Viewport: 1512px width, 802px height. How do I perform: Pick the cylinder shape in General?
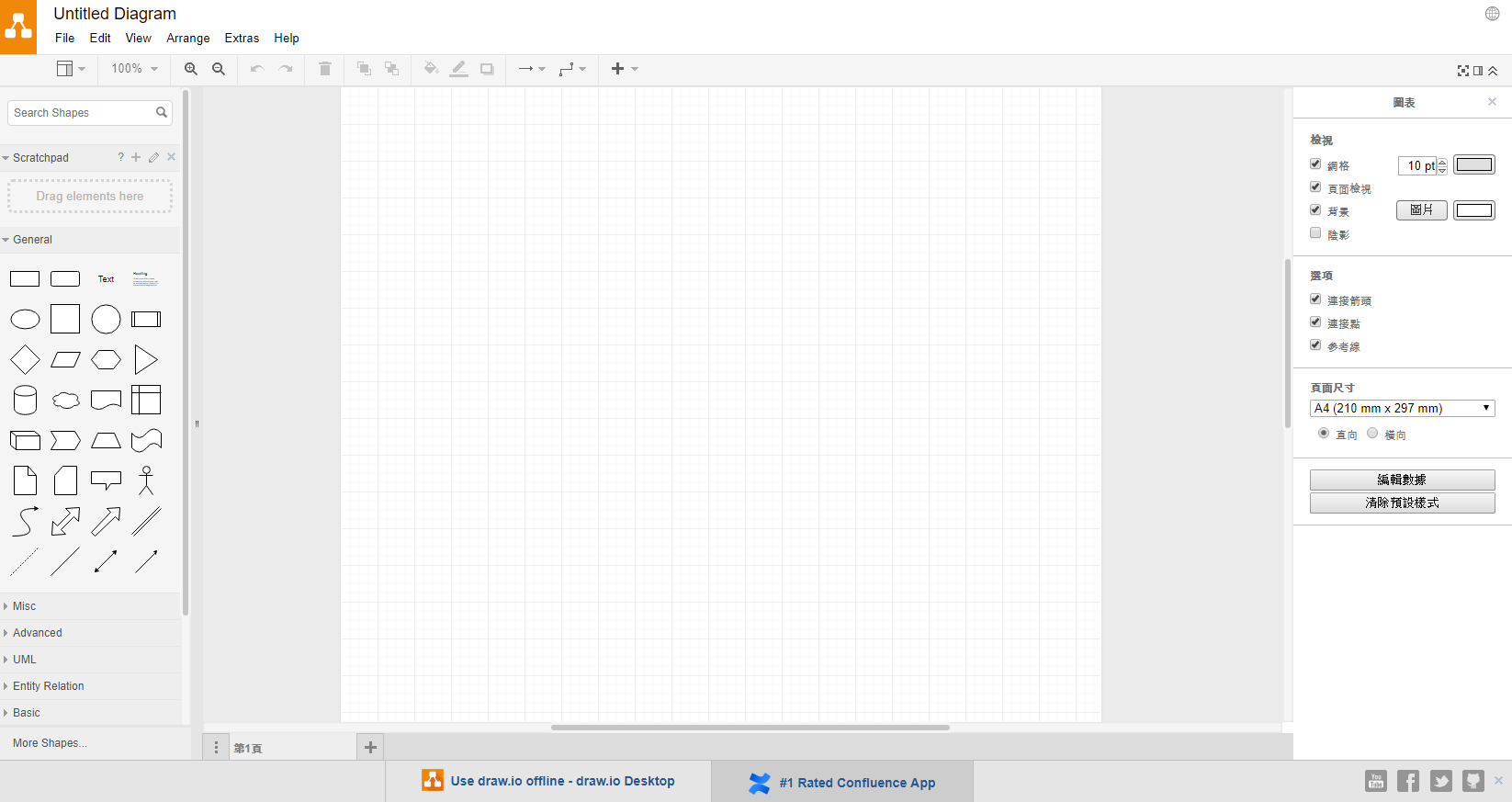pyautogui.click(x=25, y=401)
